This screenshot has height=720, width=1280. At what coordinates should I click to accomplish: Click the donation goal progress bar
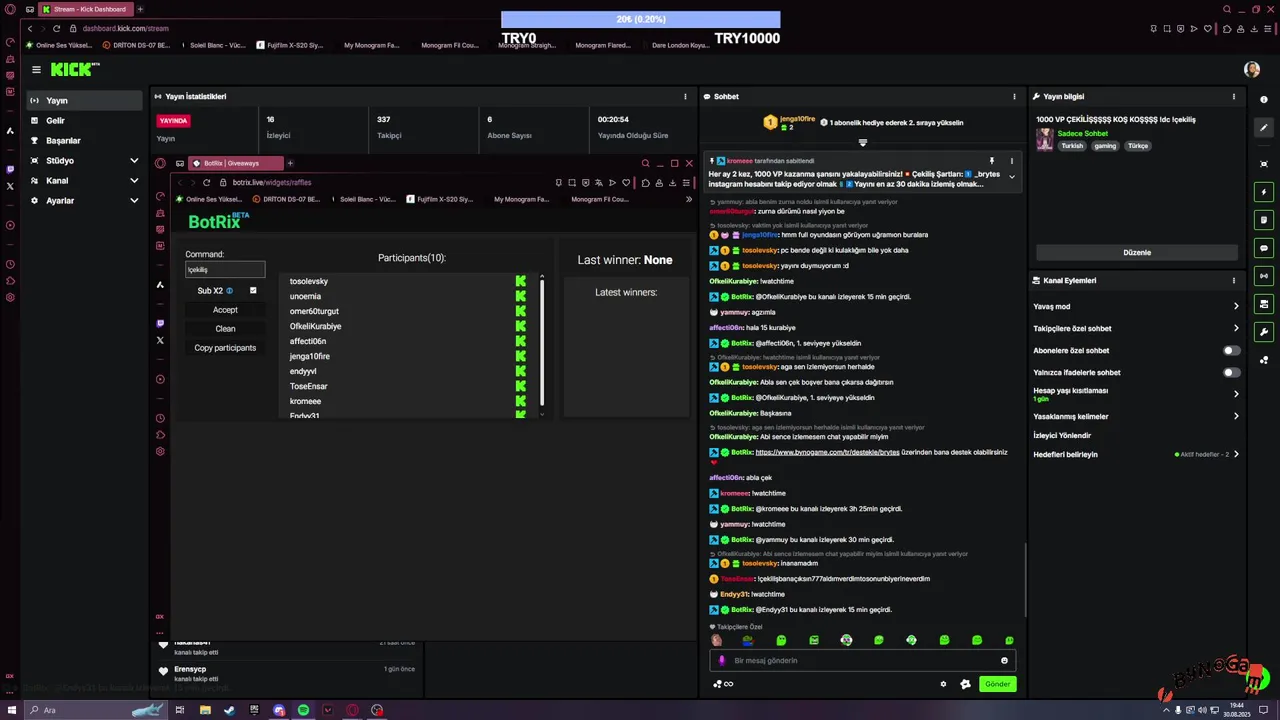(640, 20)
